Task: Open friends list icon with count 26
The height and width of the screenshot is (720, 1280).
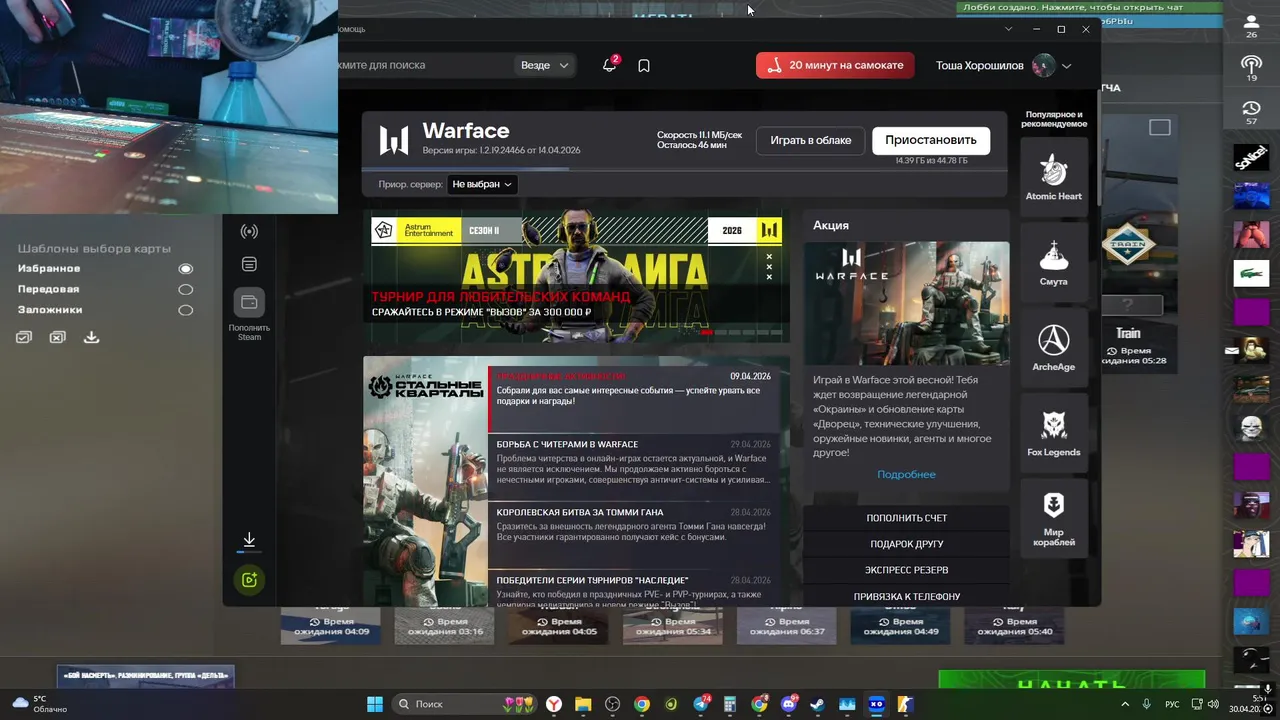Action: click(1251, 25)
